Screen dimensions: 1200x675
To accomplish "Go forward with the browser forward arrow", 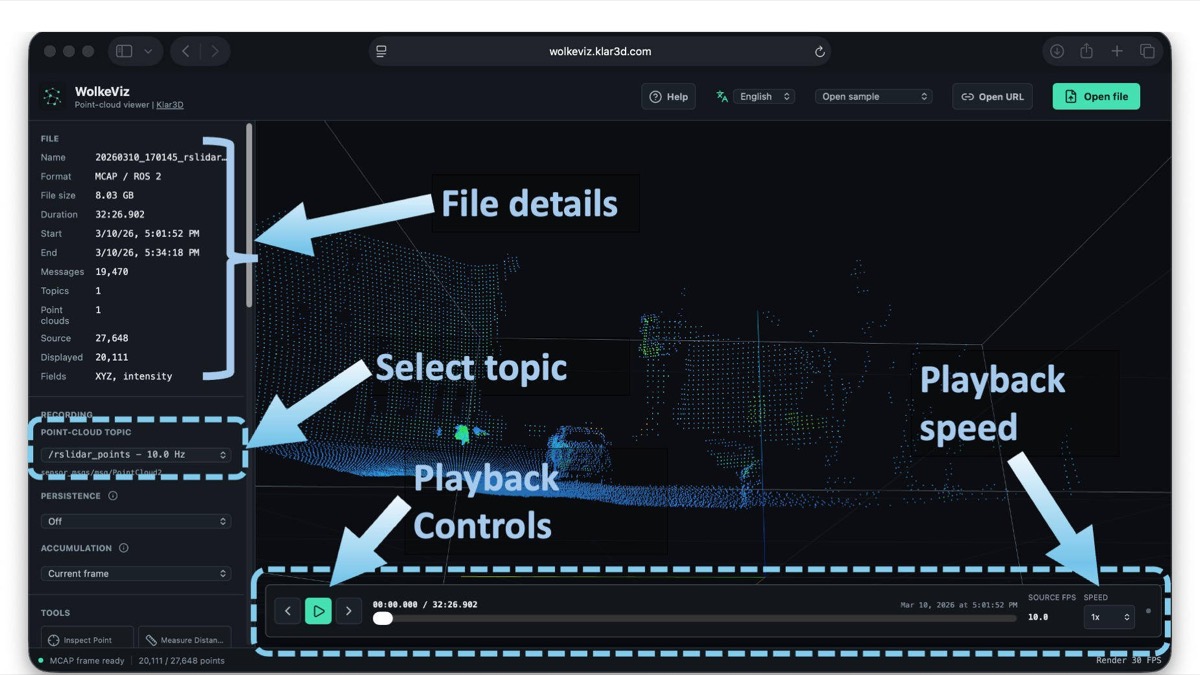I will (214, 51).
